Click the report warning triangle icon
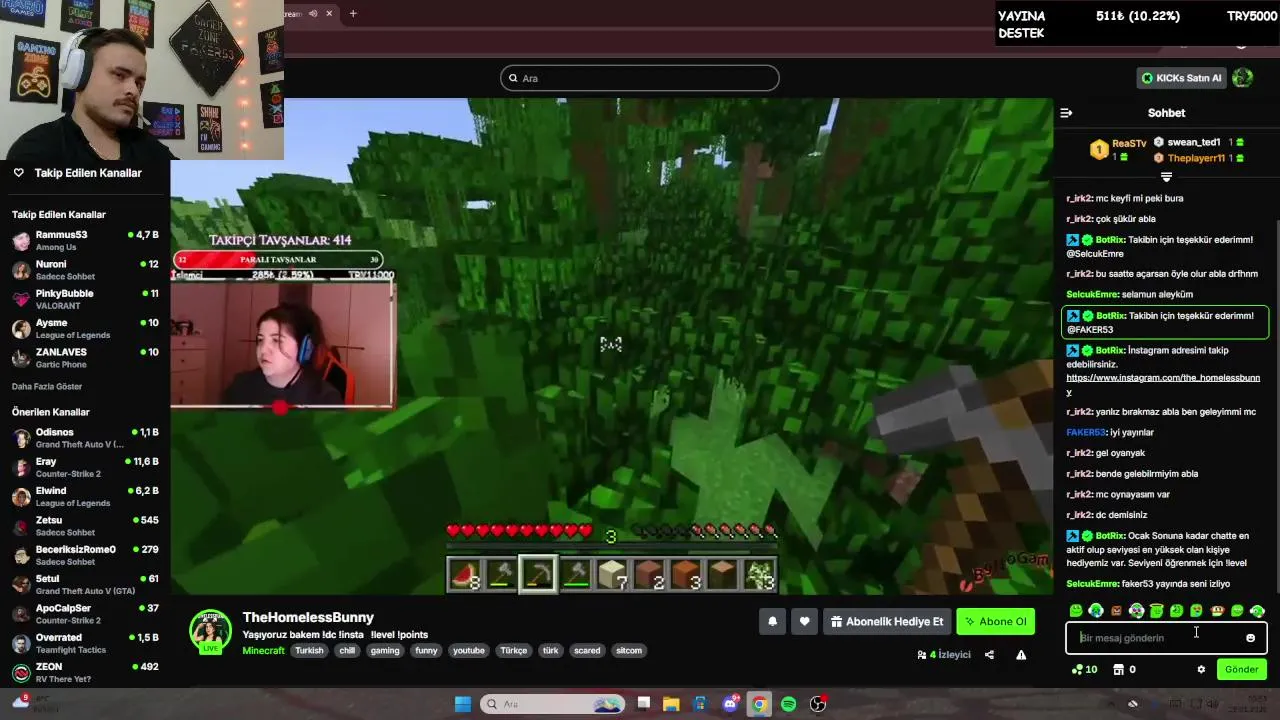The image size is (1280, 720). pyautogui.click(x=1021, y=655)
